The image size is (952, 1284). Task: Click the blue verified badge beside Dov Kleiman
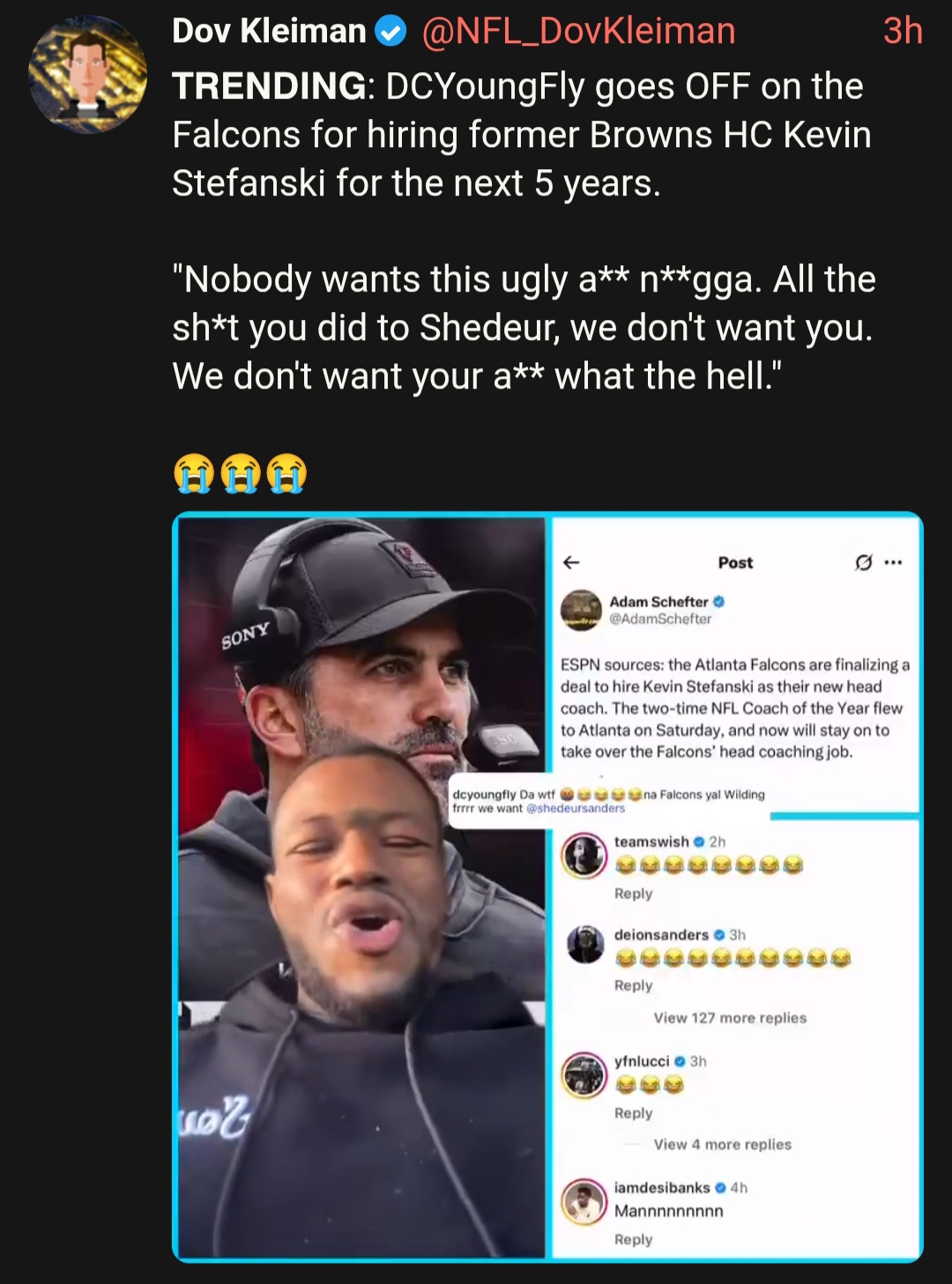pos(390,33)
